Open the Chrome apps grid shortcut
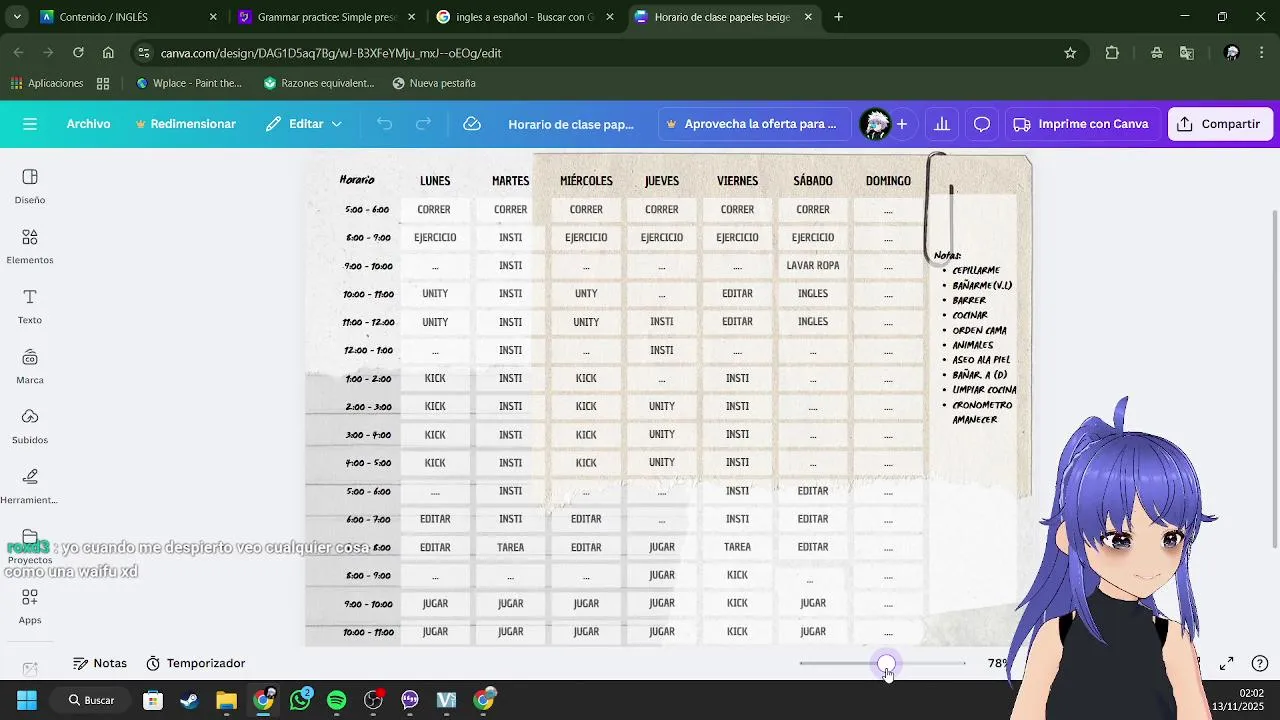Viewport: 1280px width, 720px height. click(x=103, y=83)
